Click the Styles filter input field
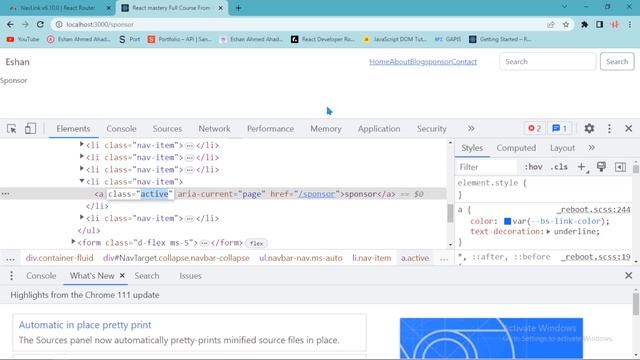640x360 pixels. [487, 167]
